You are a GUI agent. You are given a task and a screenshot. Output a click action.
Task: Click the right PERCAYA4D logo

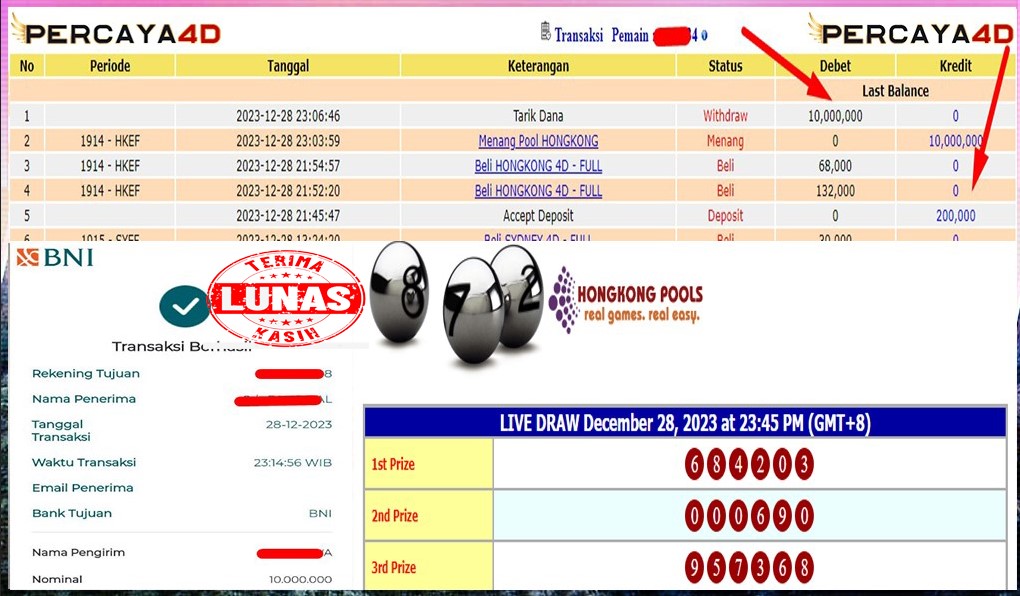911,33
